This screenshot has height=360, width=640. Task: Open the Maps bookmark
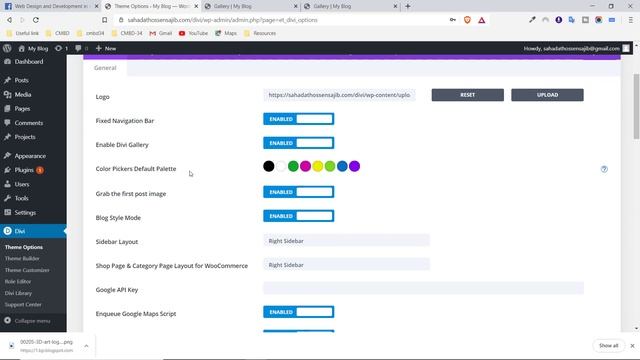click(x=226, y=33)
